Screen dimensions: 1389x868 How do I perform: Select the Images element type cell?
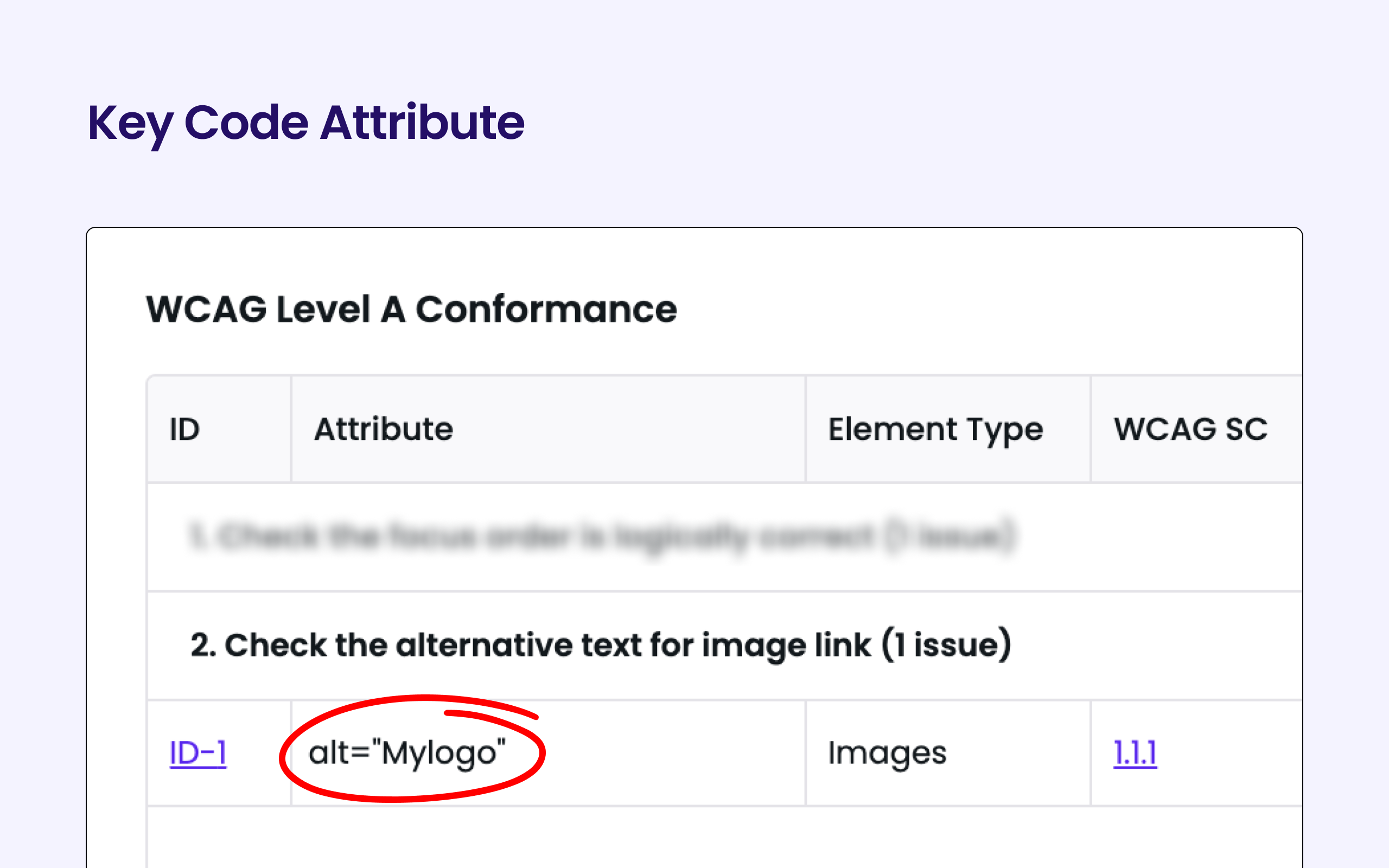tap(887, 752)
